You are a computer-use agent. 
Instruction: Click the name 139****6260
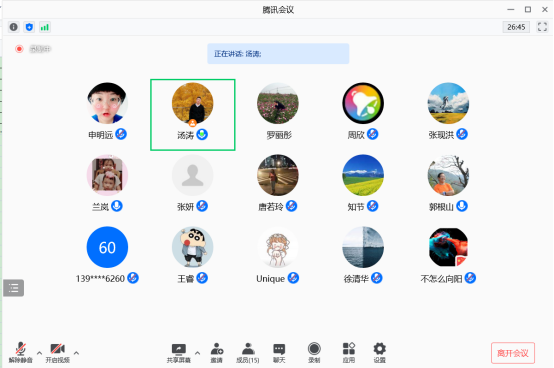(x=100, y=279)
